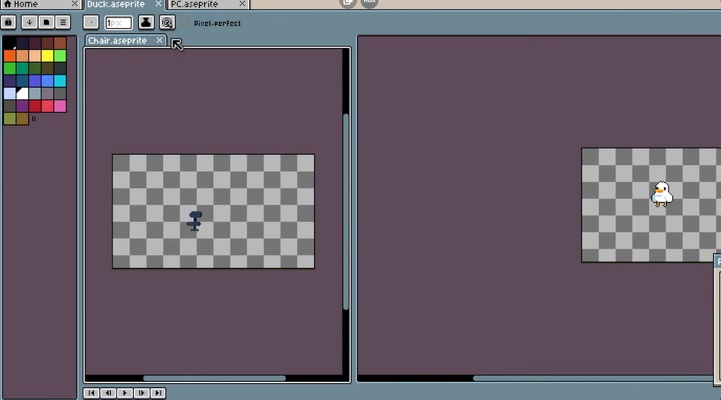Open the palette presets page icon
This screenshot has width=721, height=400.
pyautogui.click(x=46, y=22)
